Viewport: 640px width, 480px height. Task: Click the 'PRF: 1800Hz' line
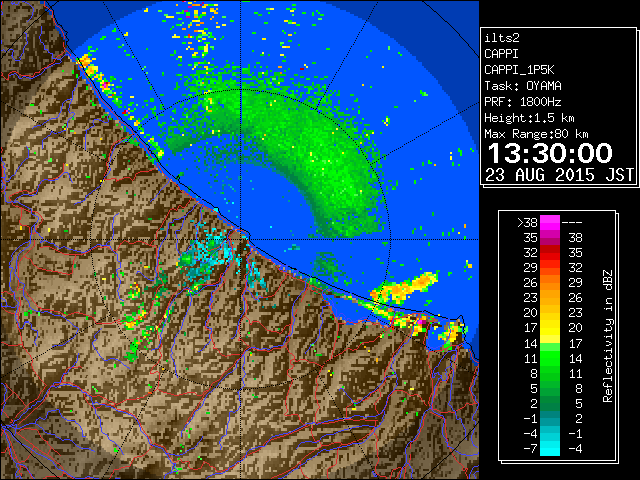[x=523, y=102]
